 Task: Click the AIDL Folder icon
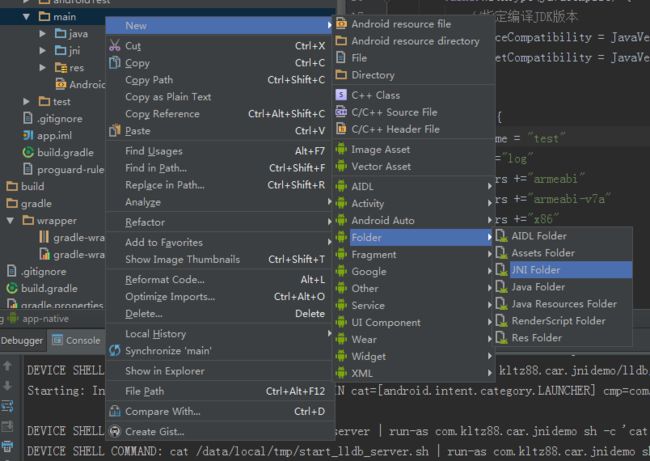pos(502,236)
